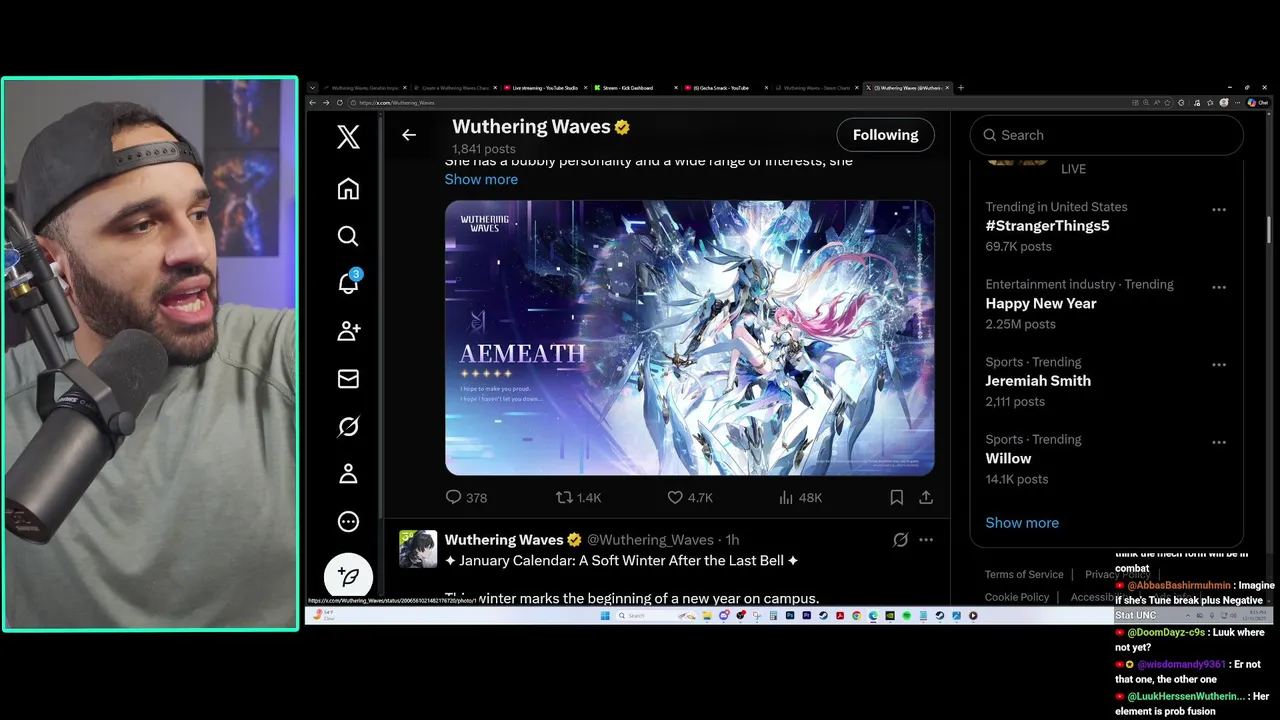Click browser back arrow

pos(312,102)
